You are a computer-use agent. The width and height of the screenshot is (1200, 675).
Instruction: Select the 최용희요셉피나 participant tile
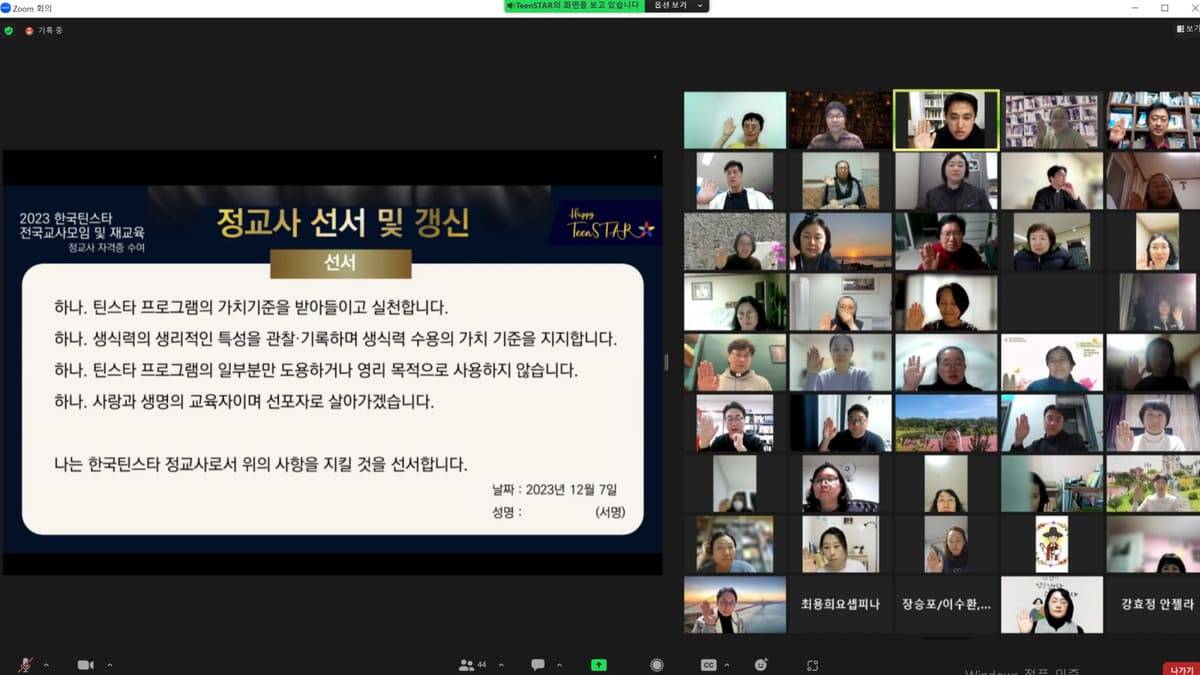(x=841, y=605)
